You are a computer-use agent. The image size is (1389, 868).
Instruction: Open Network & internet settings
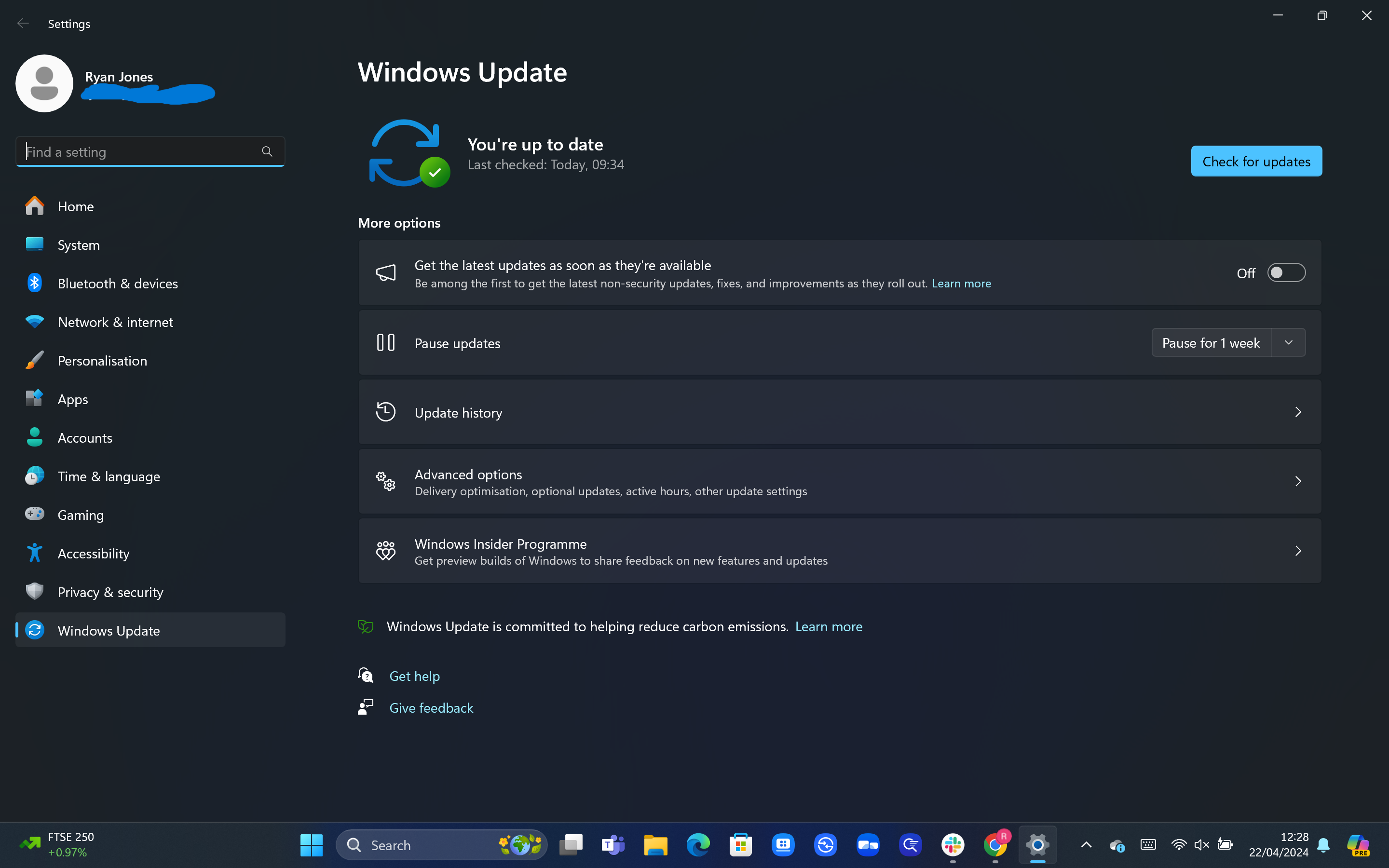click(x=150, y=322)
